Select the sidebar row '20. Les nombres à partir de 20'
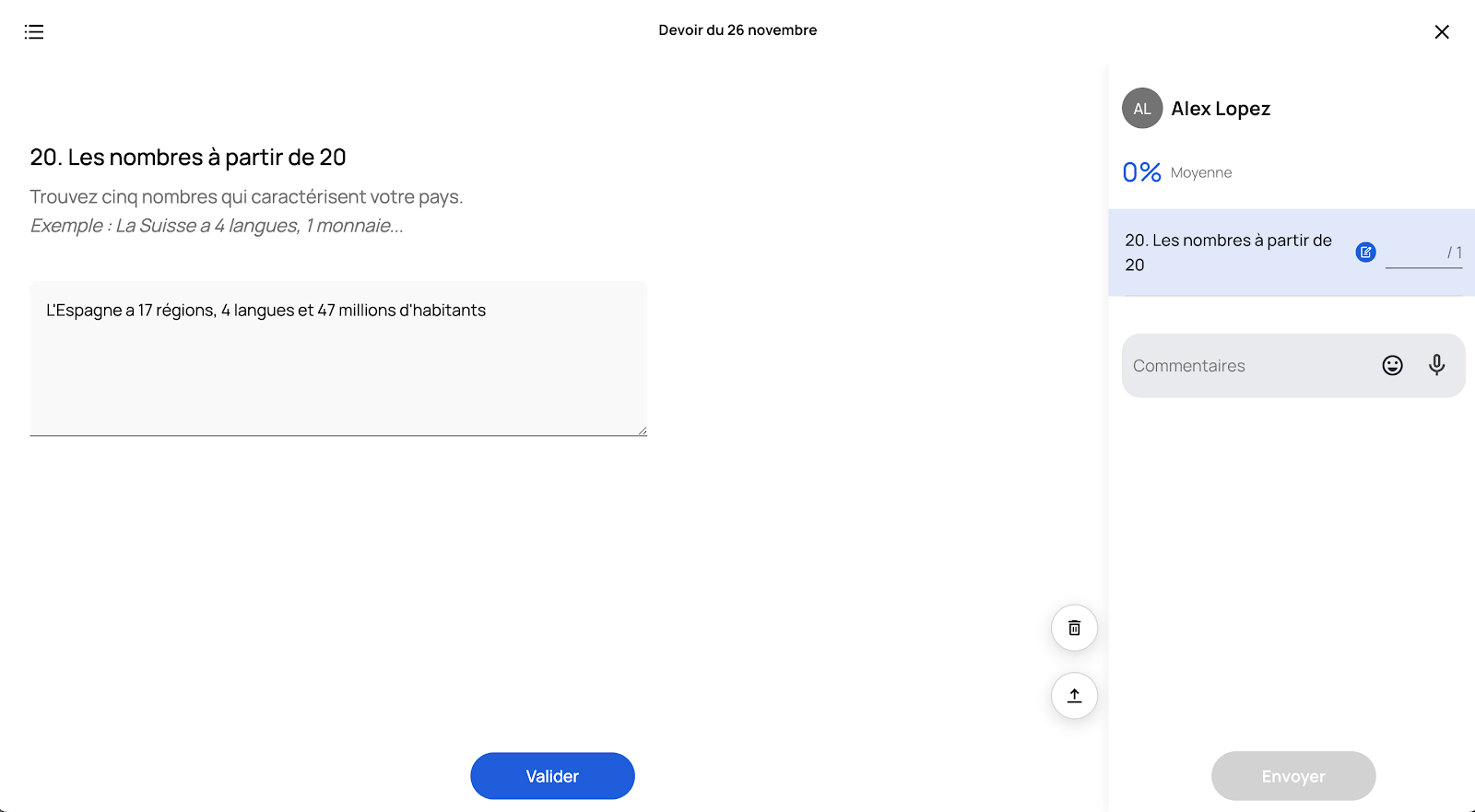1475x812 pixels. (1292, 253)
